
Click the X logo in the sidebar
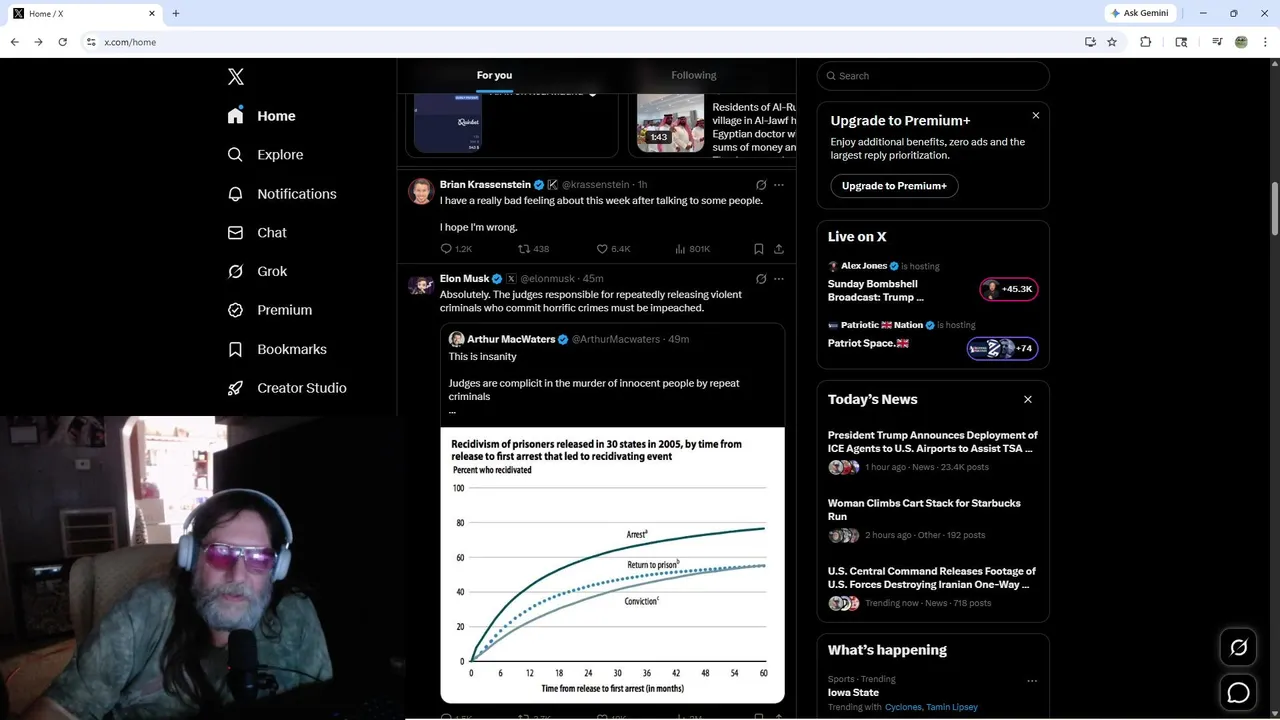click(236, 77)
